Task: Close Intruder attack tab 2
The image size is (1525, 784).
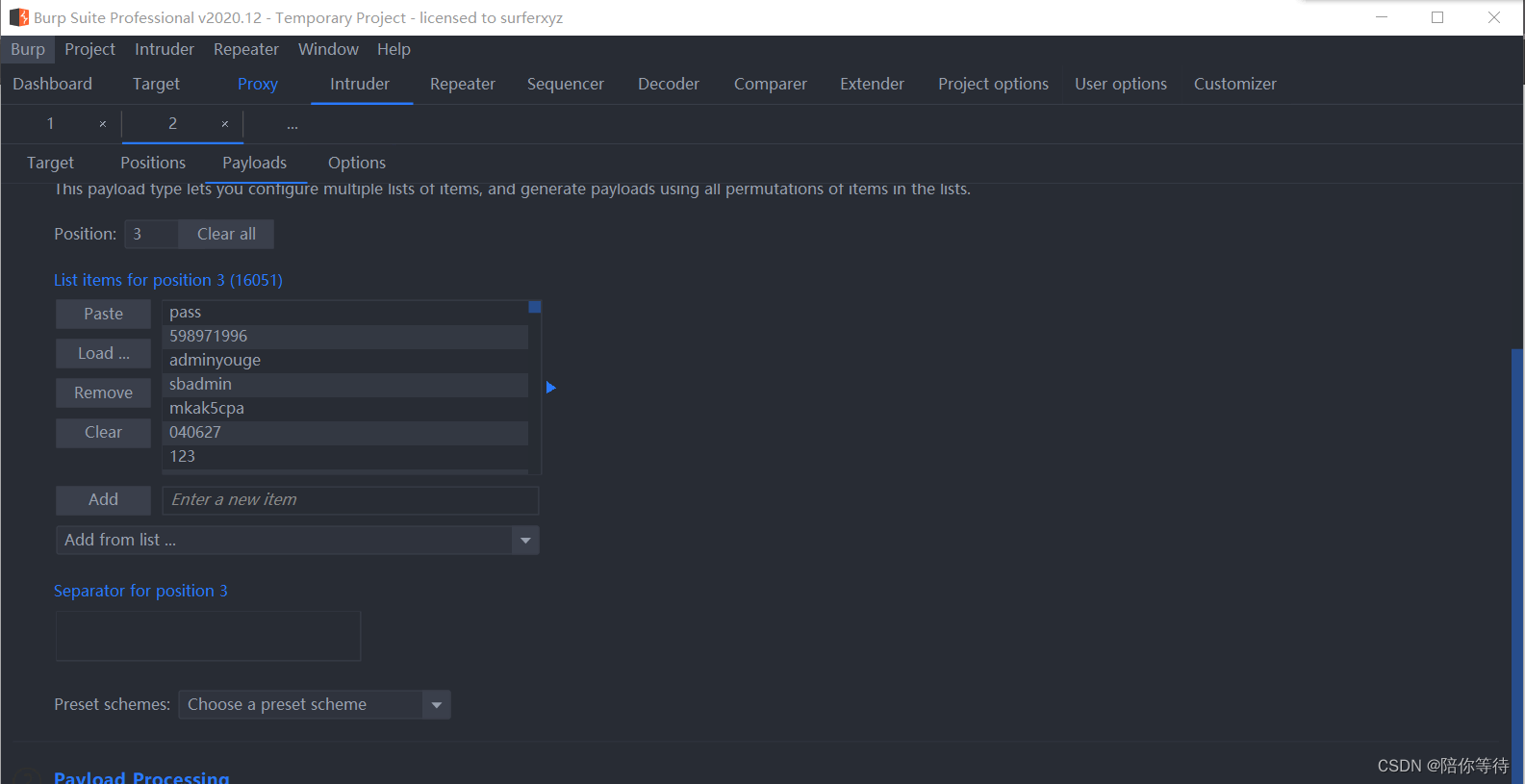Action: click(225, 124)
